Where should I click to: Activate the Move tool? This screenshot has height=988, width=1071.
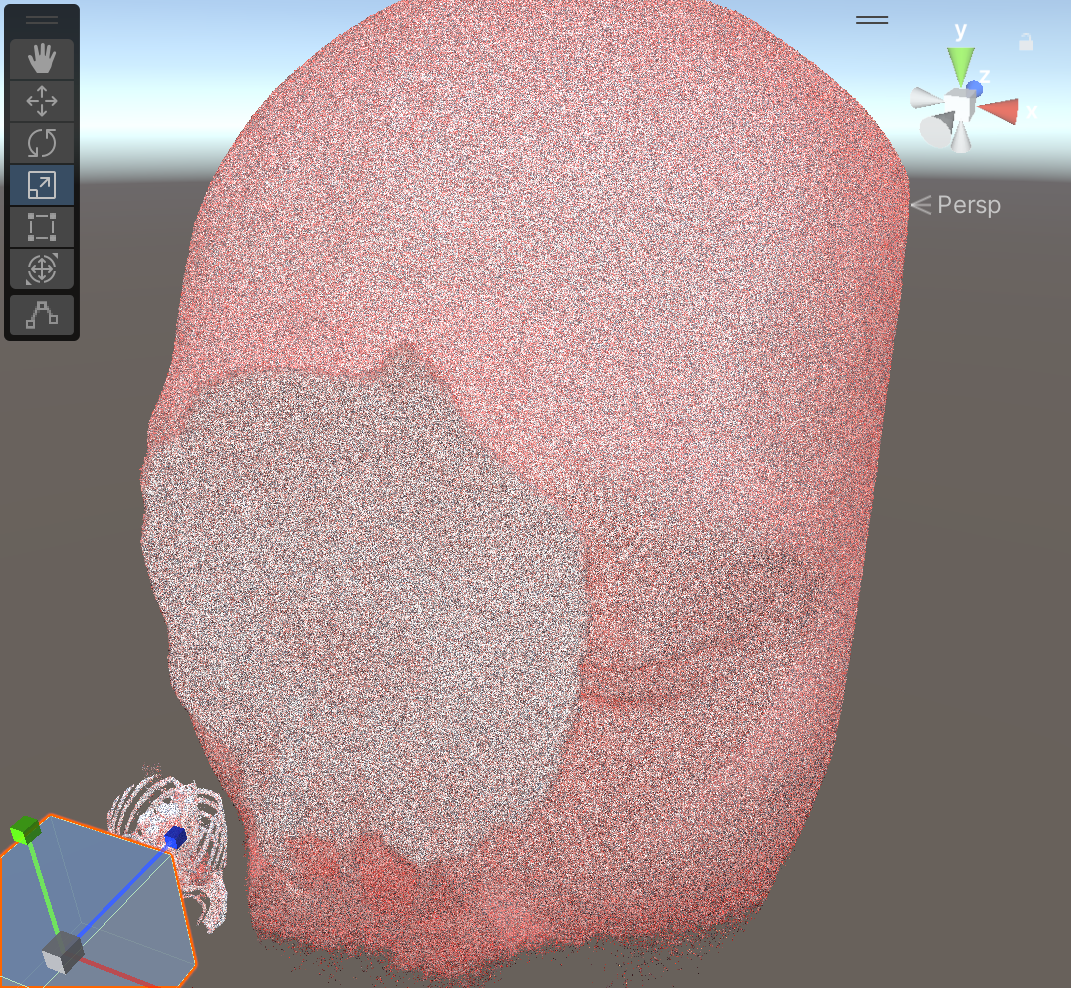coord(41,101)
